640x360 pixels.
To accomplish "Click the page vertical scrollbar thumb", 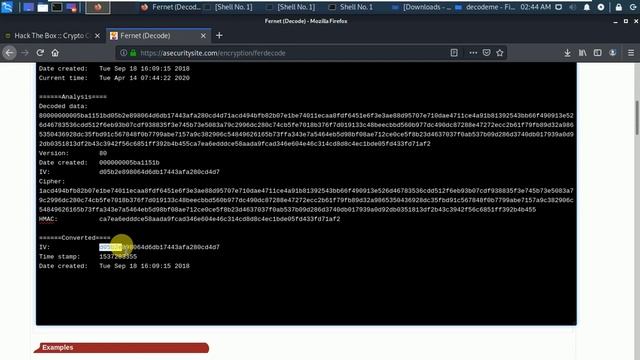I will click(637, 117).
